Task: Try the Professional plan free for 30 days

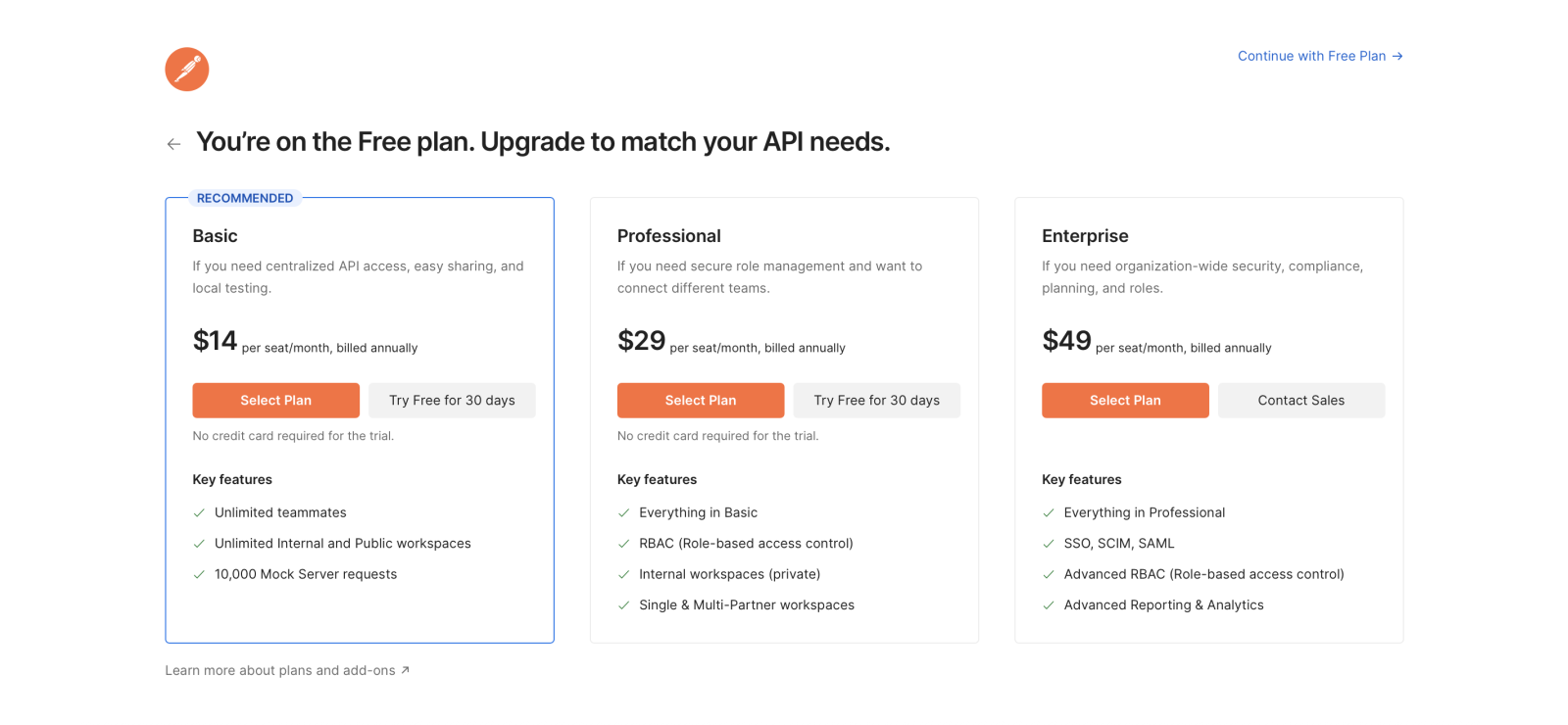Action: coord(877,401)
